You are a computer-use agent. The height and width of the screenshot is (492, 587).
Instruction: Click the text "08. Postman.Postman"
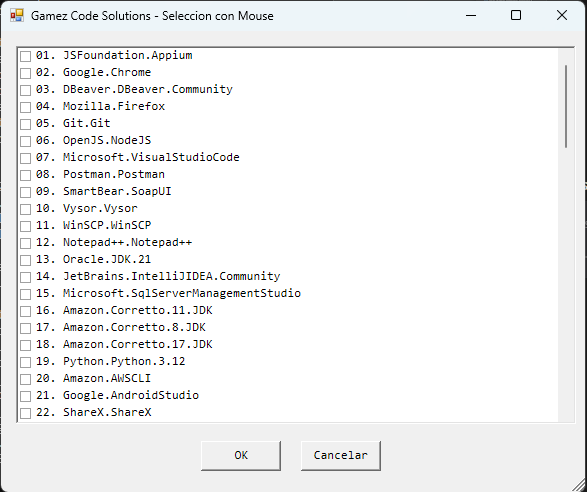[100, 174]
